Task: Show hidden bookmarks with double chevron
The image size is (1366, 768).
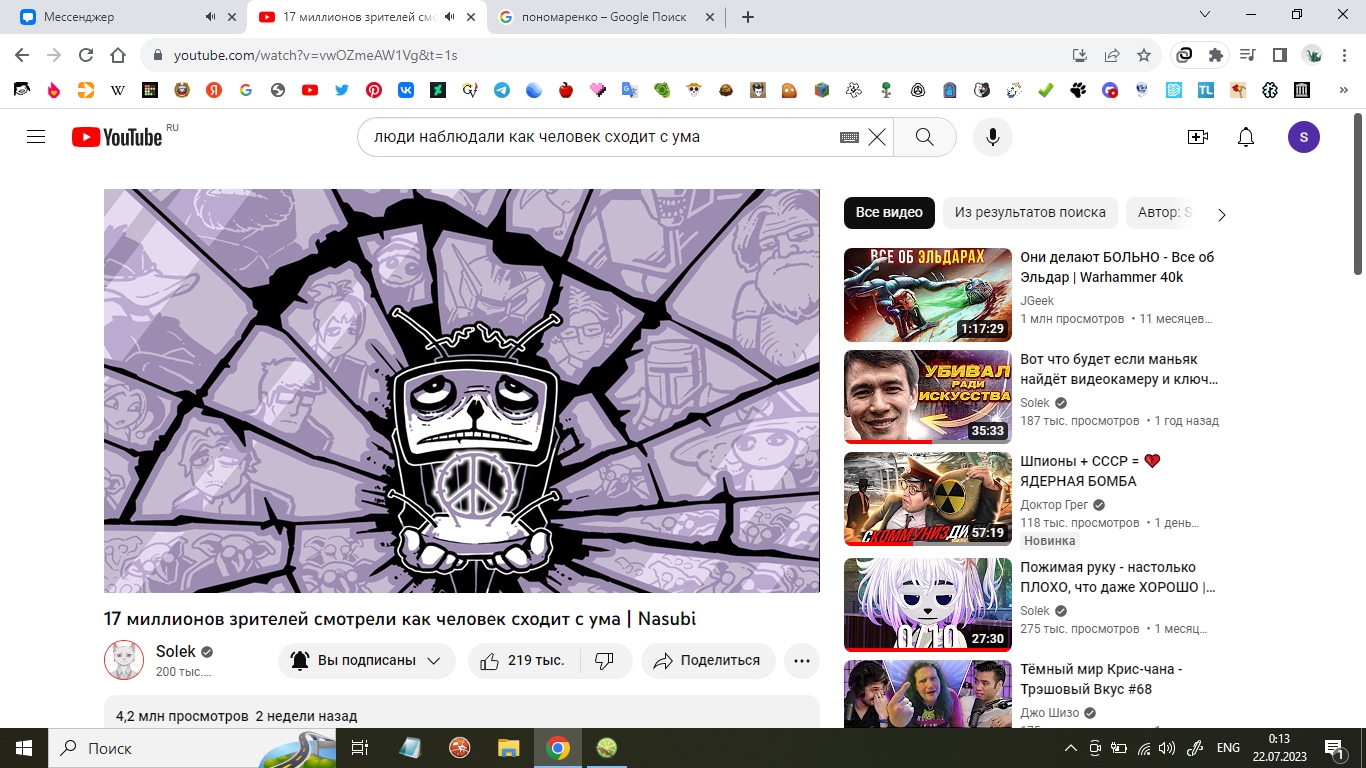Action: pos(1344,90)
